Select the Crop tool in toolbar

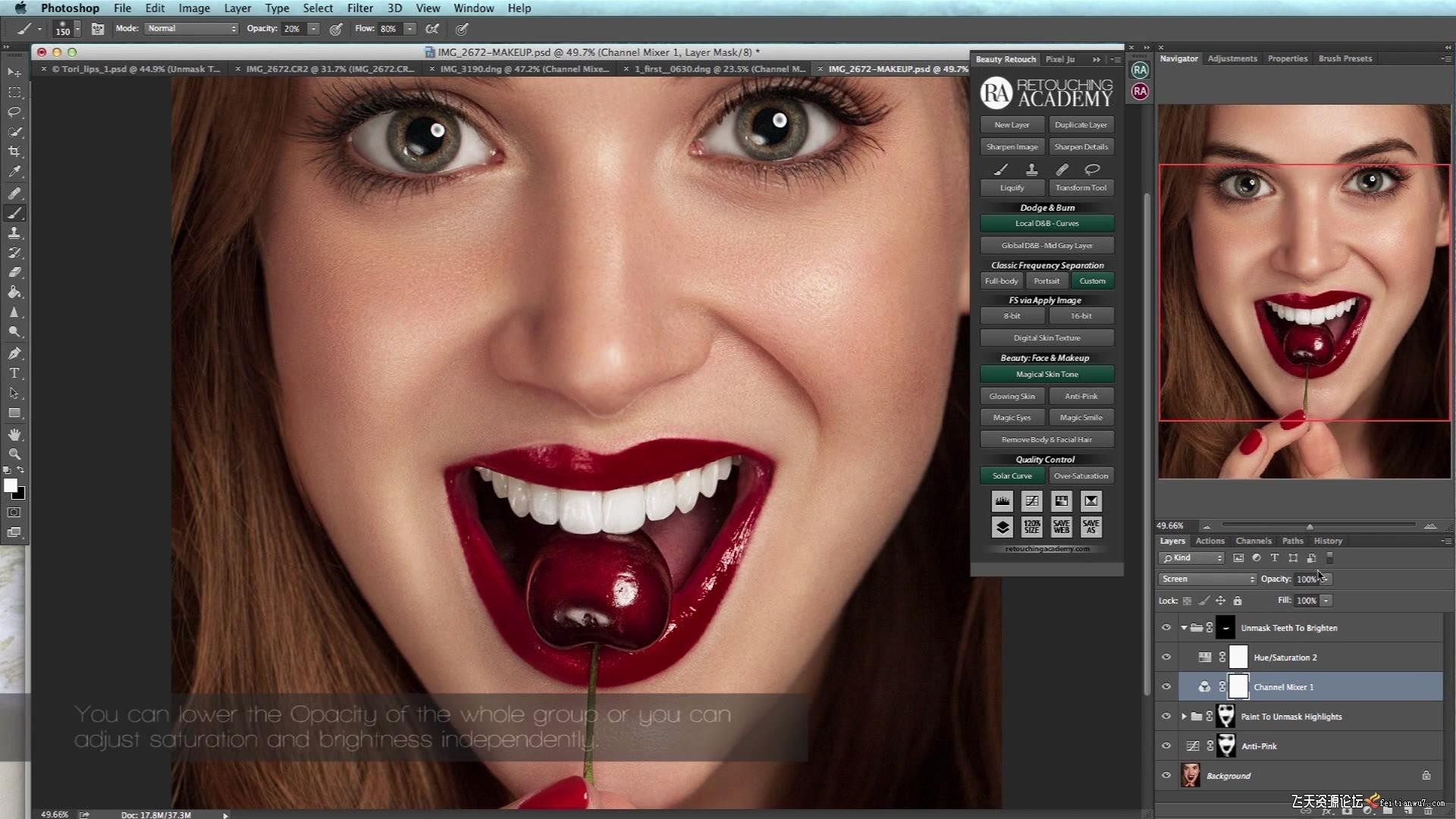point(14,152)
